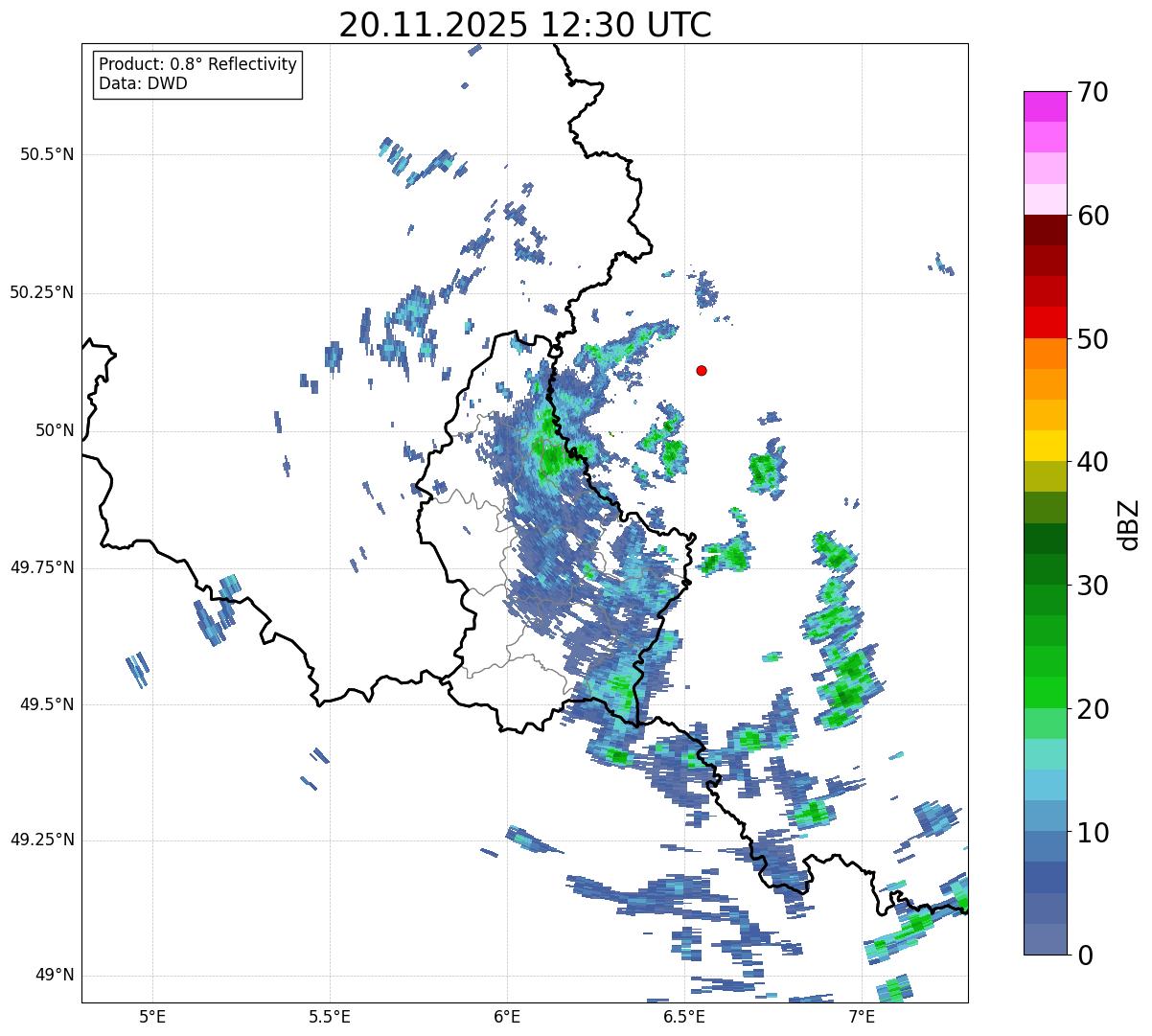This screenshot has height=1036, width=1152.
Task: Click the colorbar 30 tick label
Action: (x=1093, y=586)
